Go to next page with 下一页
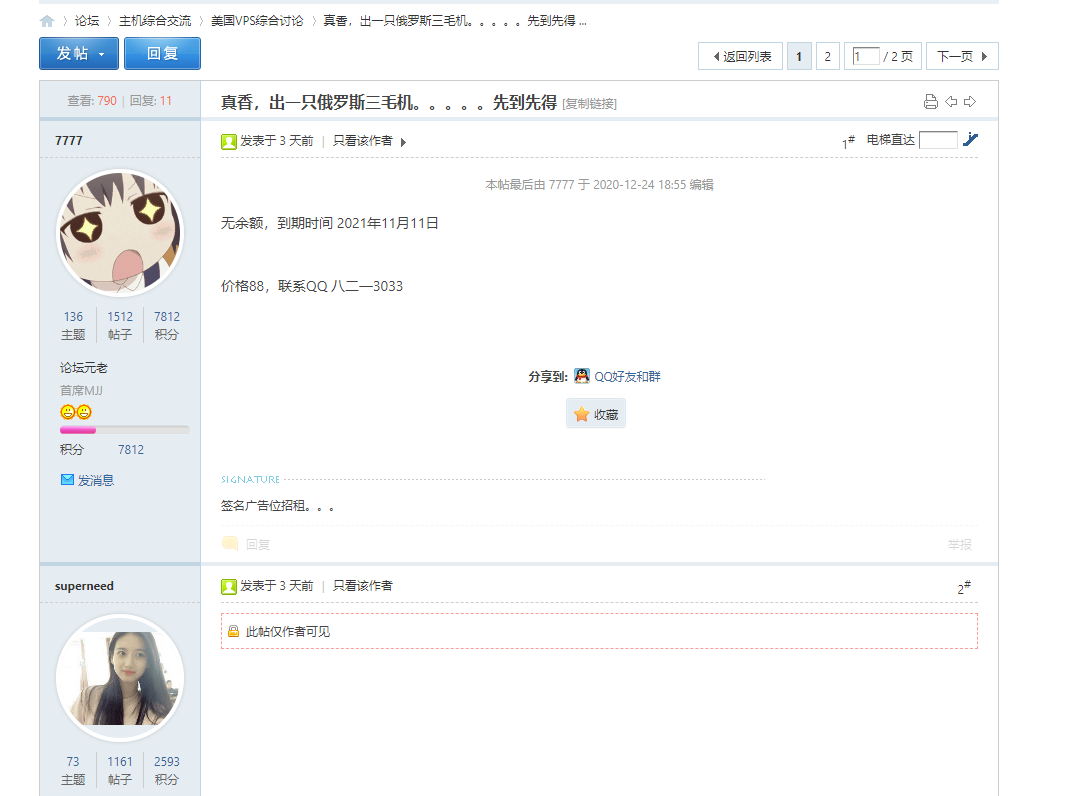Viewport: 1082px width, 796px height. [x=962, y=56]
